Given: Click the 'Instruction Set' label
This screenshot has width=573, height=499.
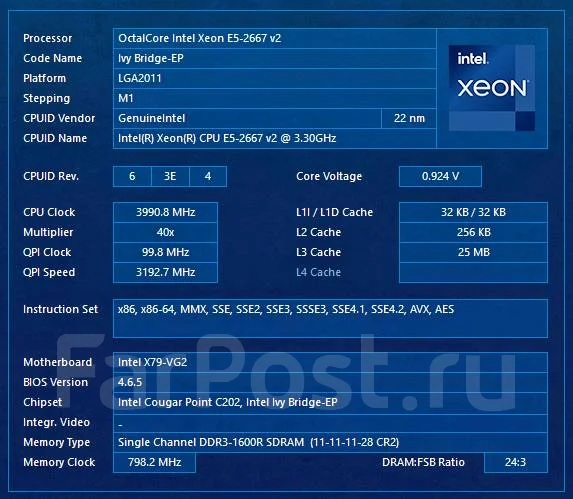Looking at the screenshot, I should tap(61, 310).
